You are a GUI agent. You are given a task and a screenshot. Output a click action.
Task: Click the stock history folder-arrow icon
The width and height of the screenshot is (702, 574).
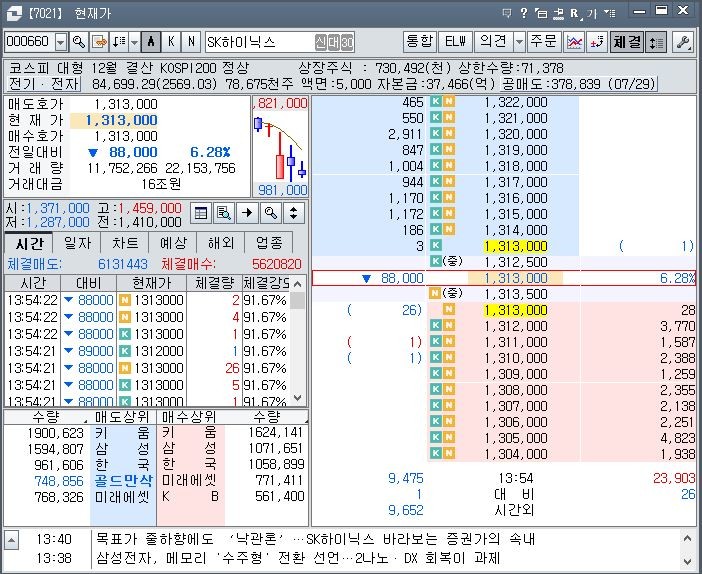[x=99, y=42]
